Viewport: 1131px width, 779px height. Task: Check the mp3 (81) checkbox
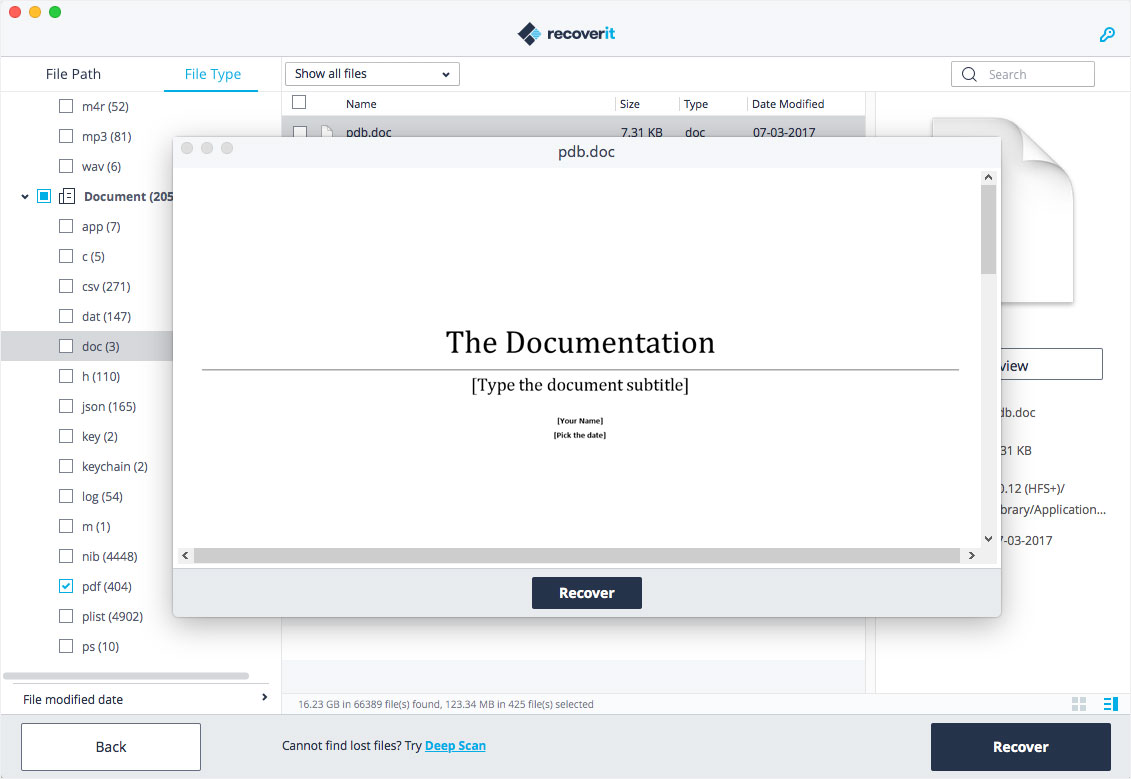click(66, 136)
